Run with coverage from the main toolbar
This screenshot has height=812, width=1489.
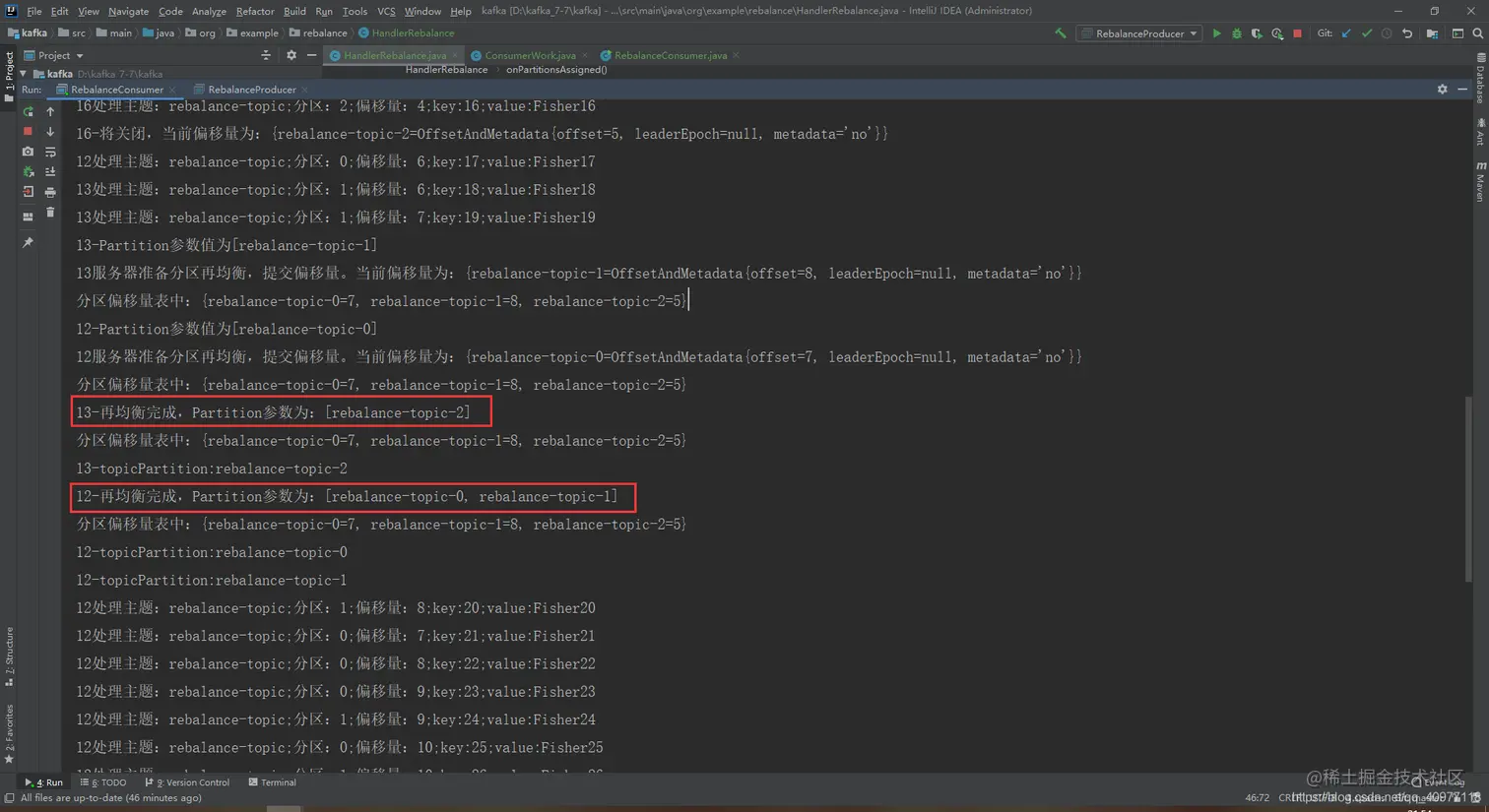pyautogui.click(x=1257, y=33)
